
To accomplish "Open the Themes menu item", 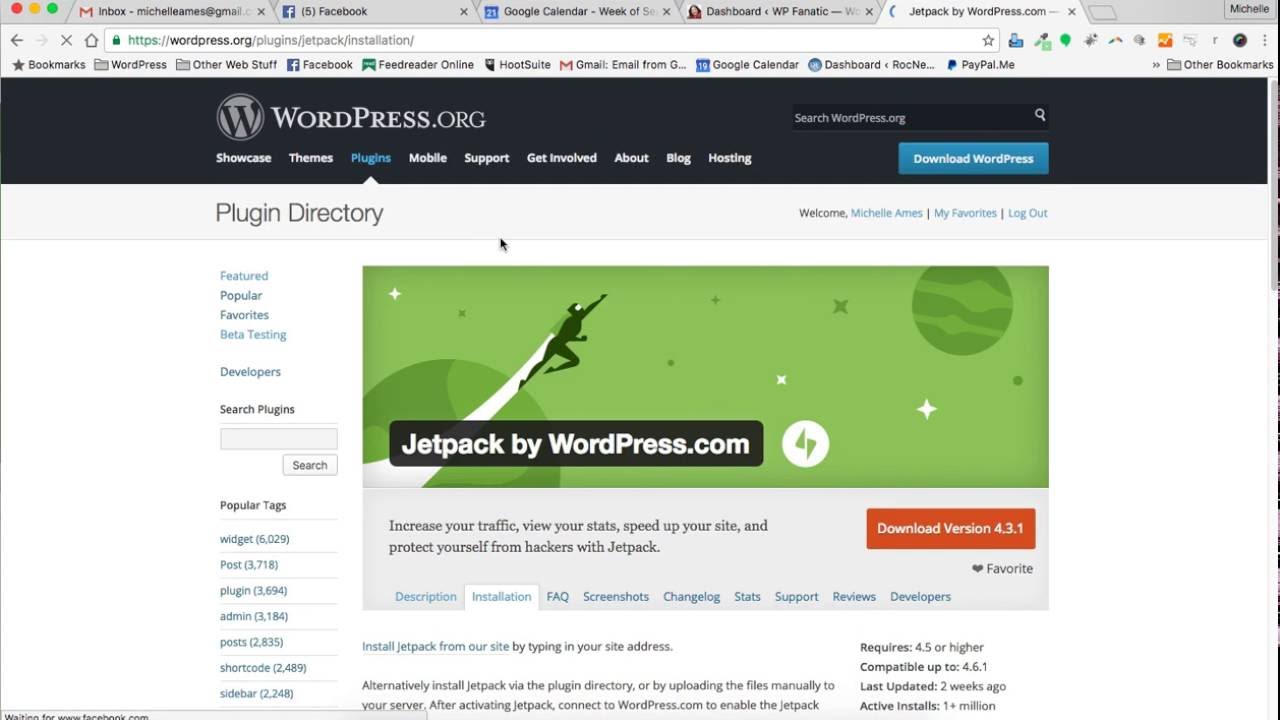I will coord(310,158).
